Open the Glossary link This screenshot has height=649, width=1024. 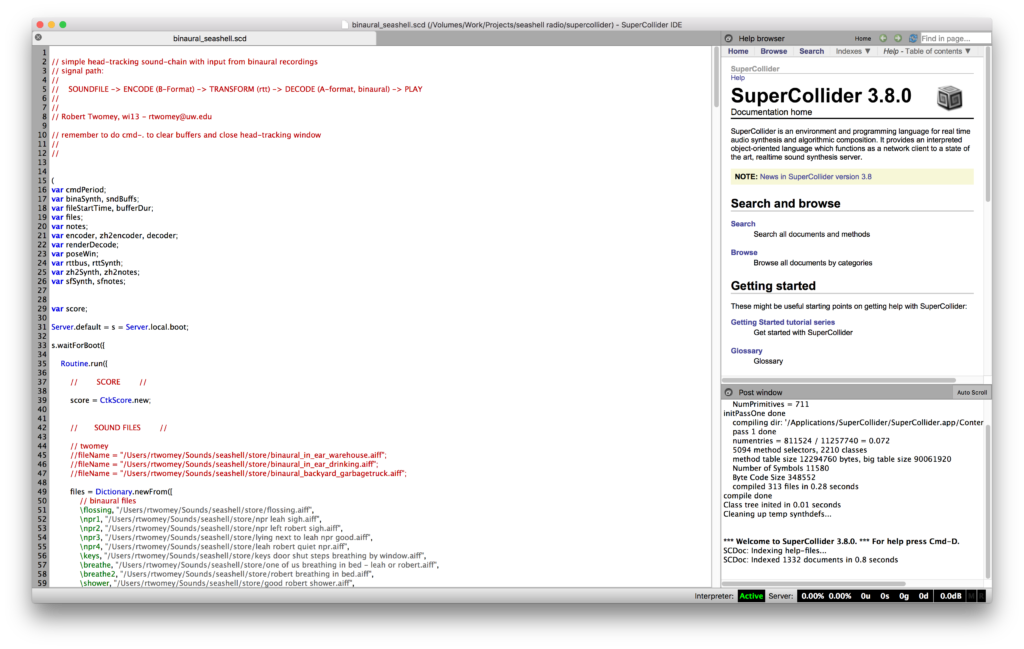coord(746,351)
